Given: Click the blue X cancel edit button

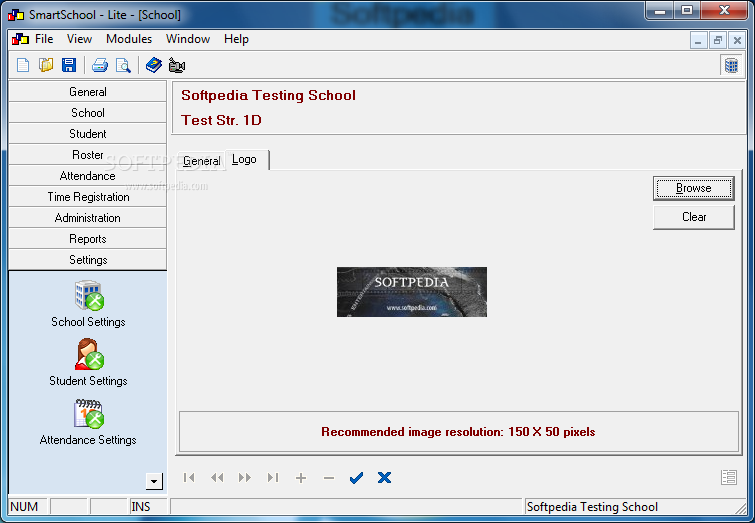Looking at the screenshot, I should click(384, 477).
